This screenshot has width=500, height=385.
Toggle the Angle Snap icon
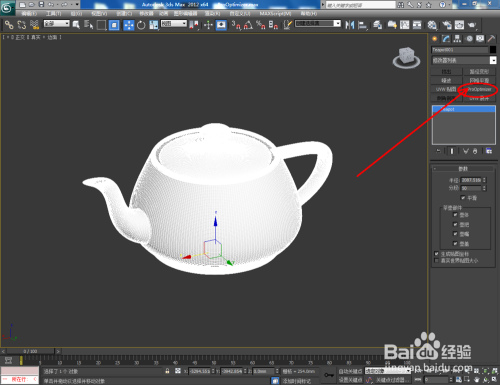point(248,25)
